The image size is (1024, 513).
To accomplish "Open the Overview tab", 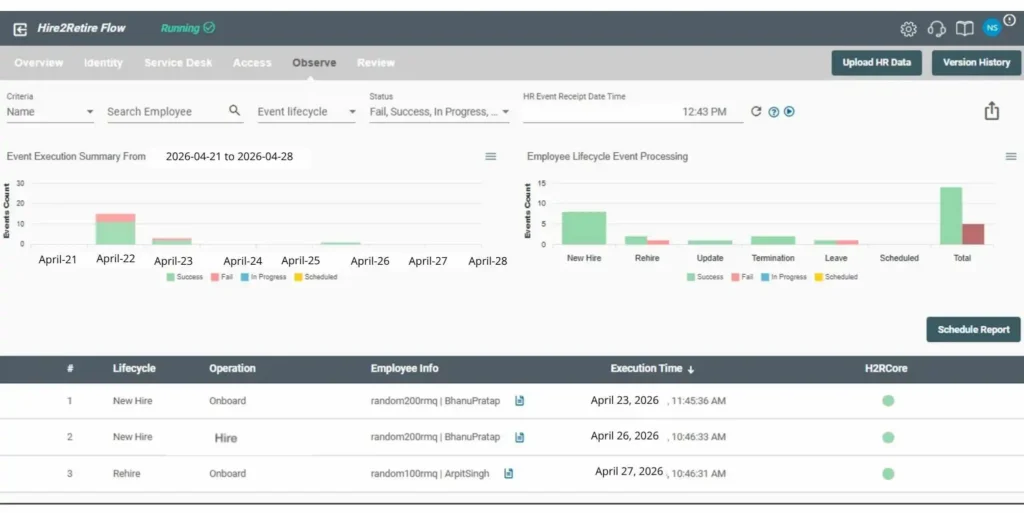I will click(x=39, y=63).
